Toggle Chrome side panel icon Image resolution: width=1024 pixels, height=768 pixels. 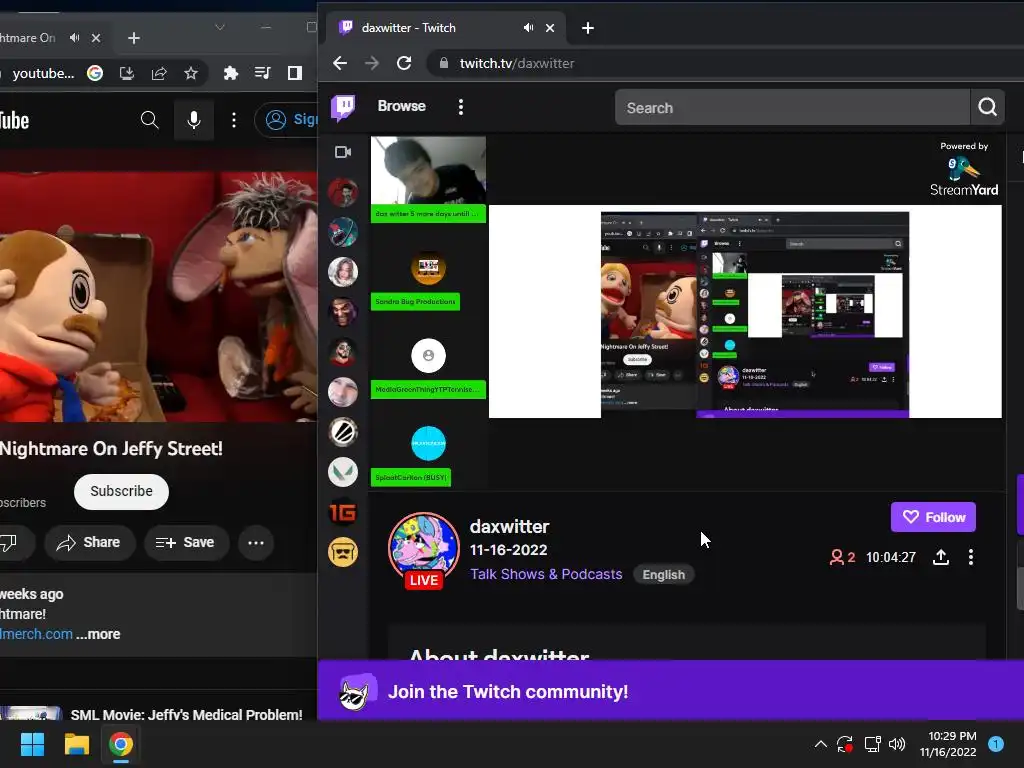click(295, 73)
